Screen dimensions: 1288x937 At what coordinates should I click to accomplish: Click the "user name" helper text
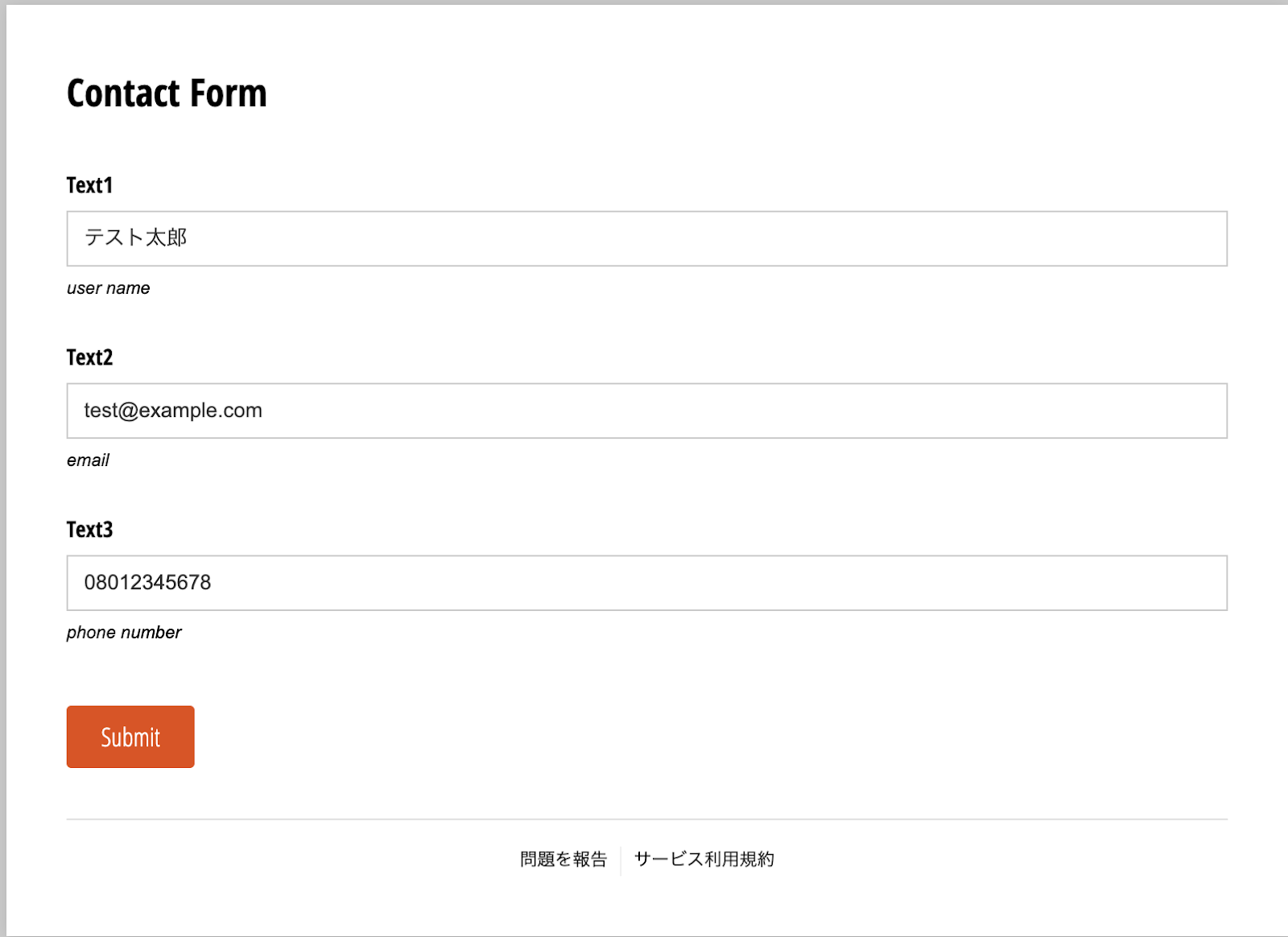108,288
